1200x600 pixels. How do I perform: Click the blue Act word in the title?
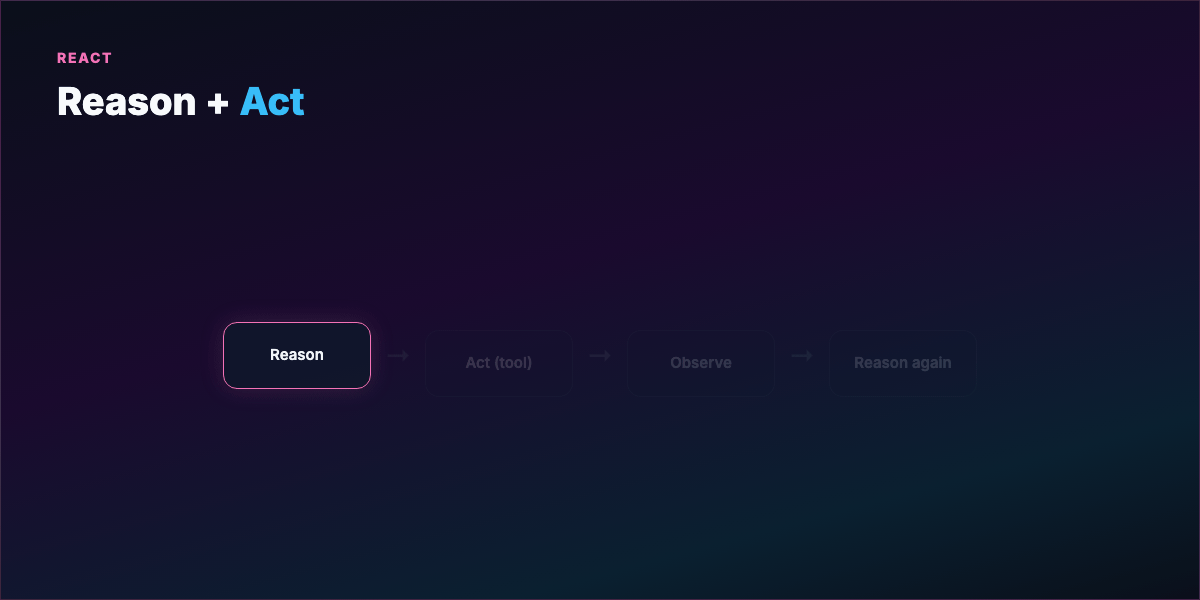pos(272,102)
